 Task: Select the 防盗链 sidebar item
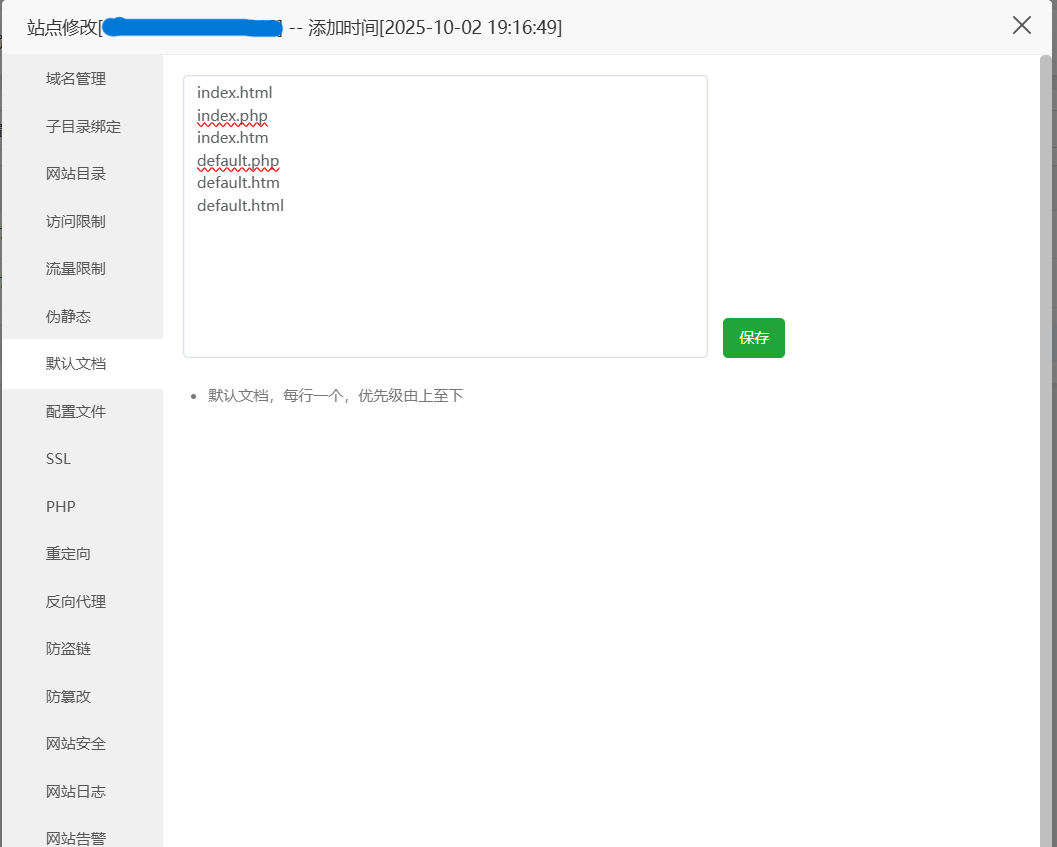68,649
